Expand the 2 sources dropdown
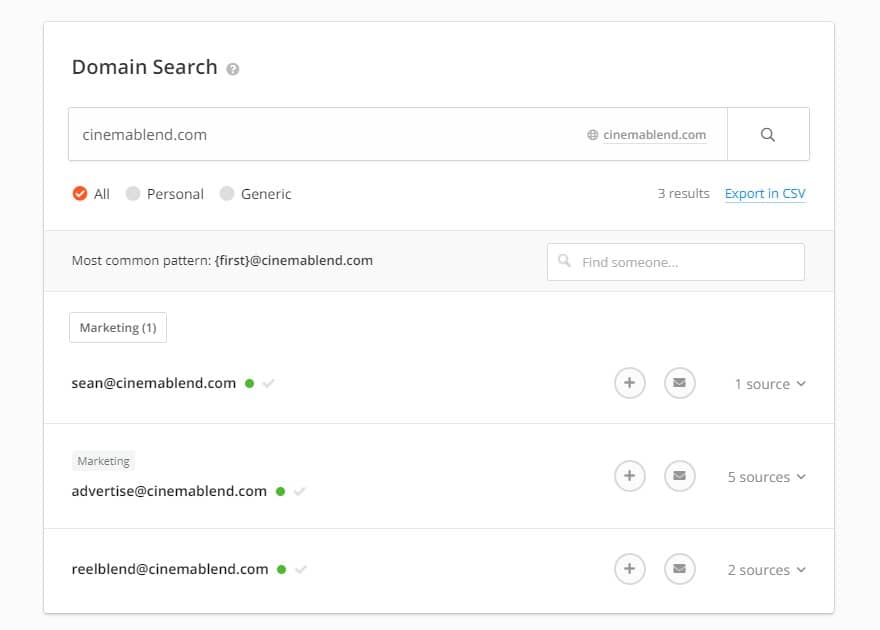This screenshot has width=880, height=630. (767, 570)
